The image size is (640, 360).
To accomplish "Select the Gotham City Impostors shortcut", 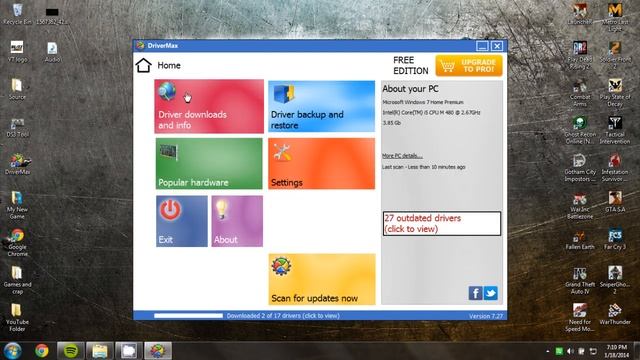I will click(x=580, y=168).
